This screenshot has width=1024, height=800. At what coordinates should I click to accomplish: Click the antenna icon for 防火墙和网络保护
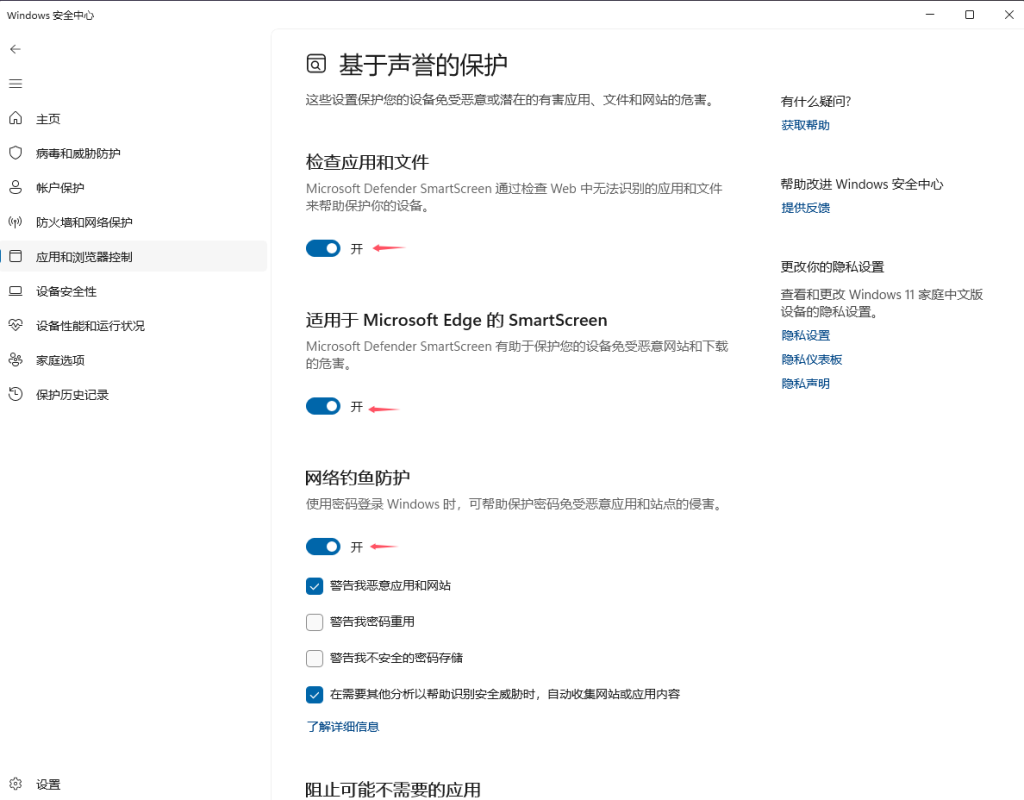[x=16, y=222]
